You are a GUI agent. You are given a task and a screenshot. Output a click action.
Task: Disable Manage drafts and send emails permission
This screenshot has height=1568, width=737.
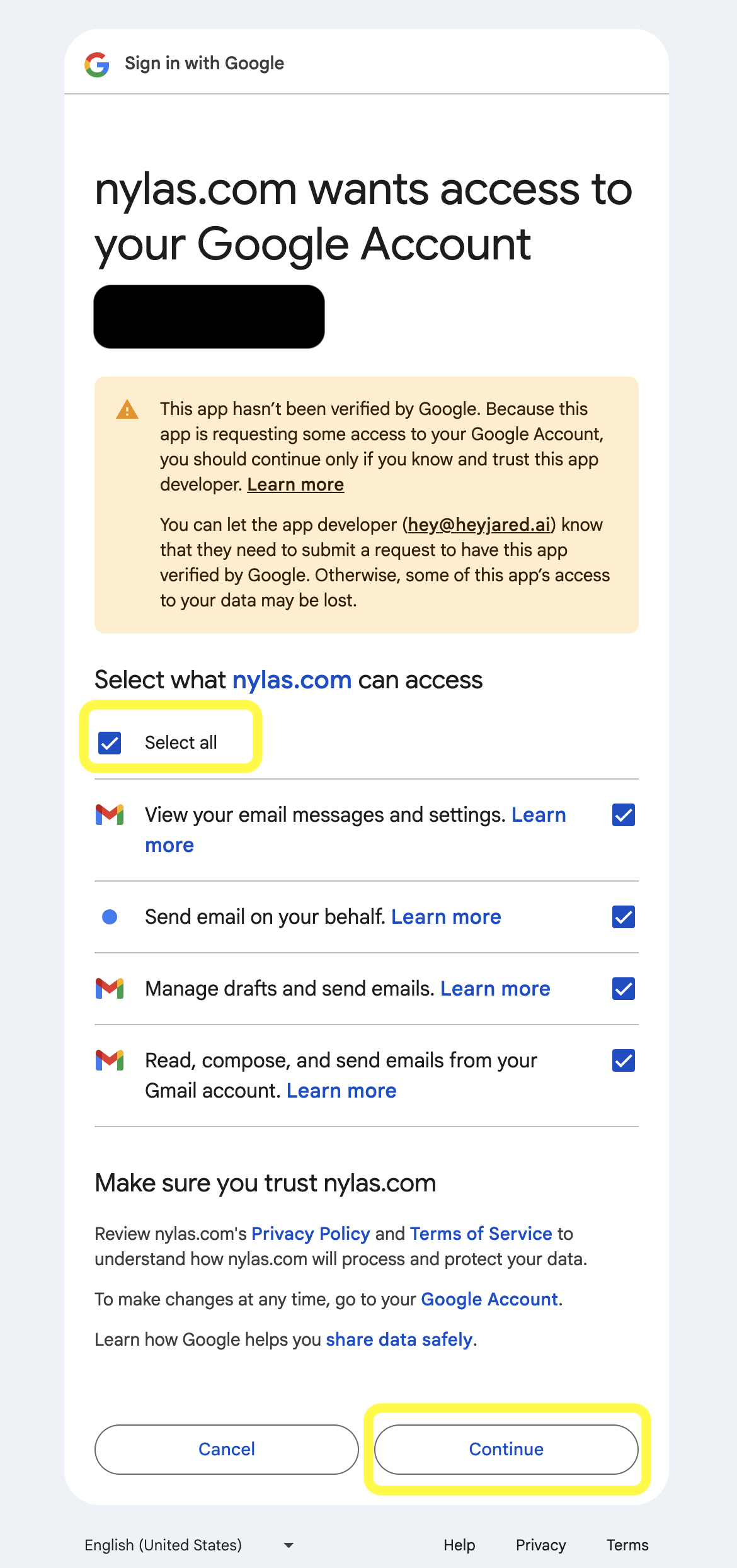click(623, 989)
